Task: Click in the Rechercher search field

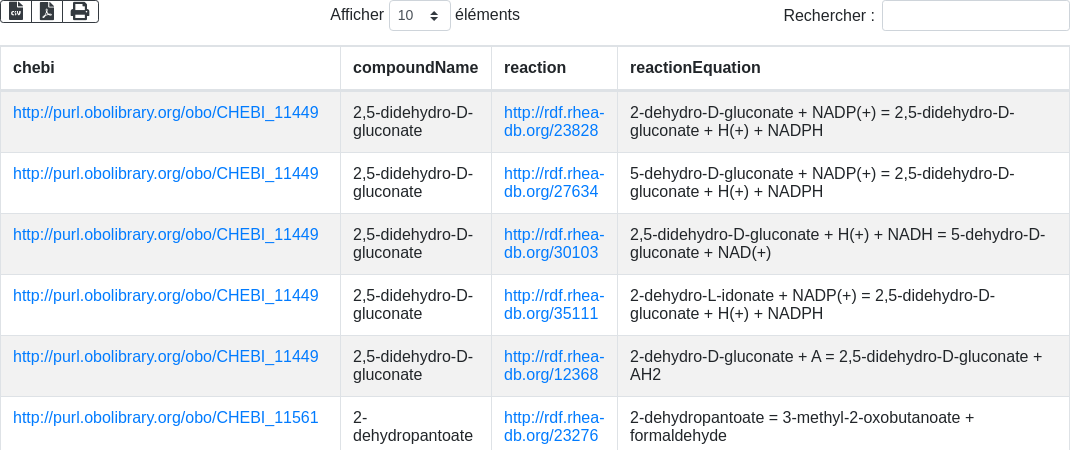Action: (975, 16)
